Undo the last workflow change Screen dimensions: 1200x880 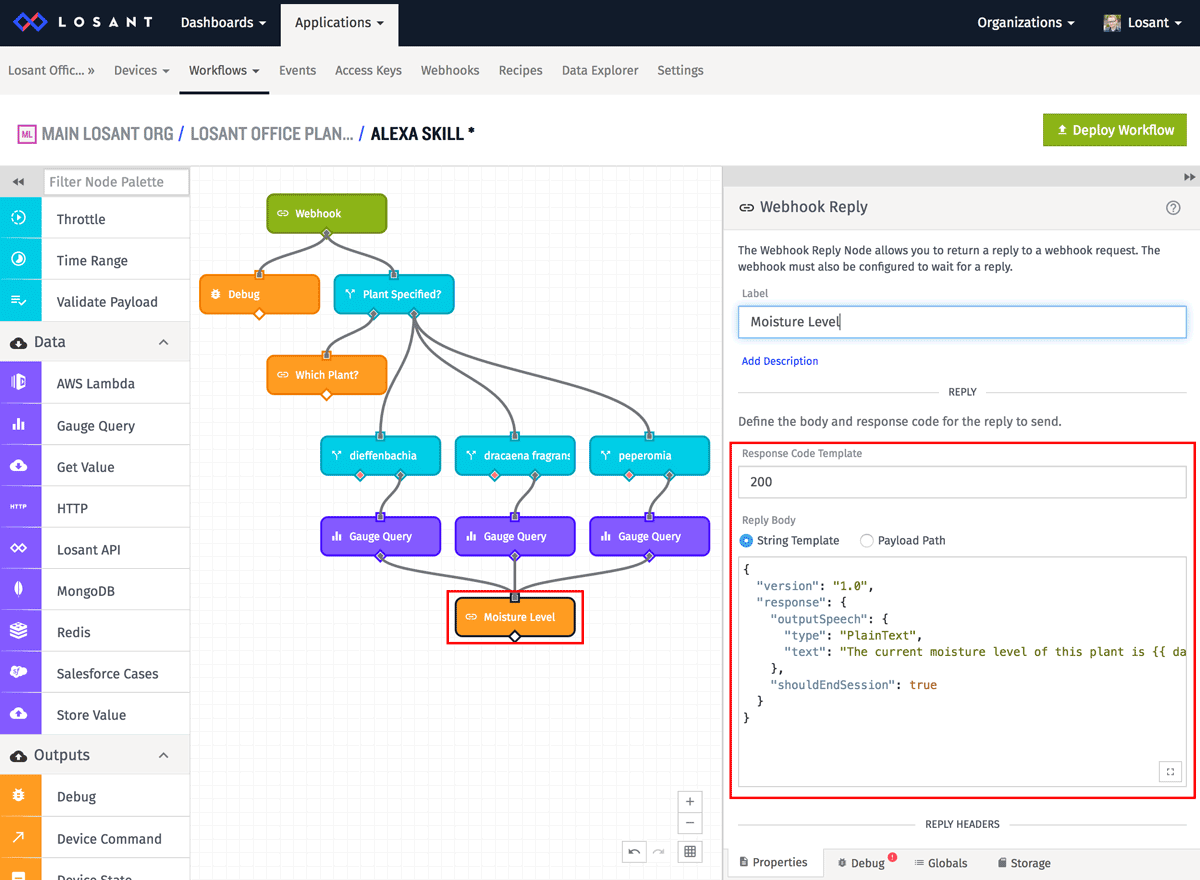pyautogui.click(x=634, y=852)
